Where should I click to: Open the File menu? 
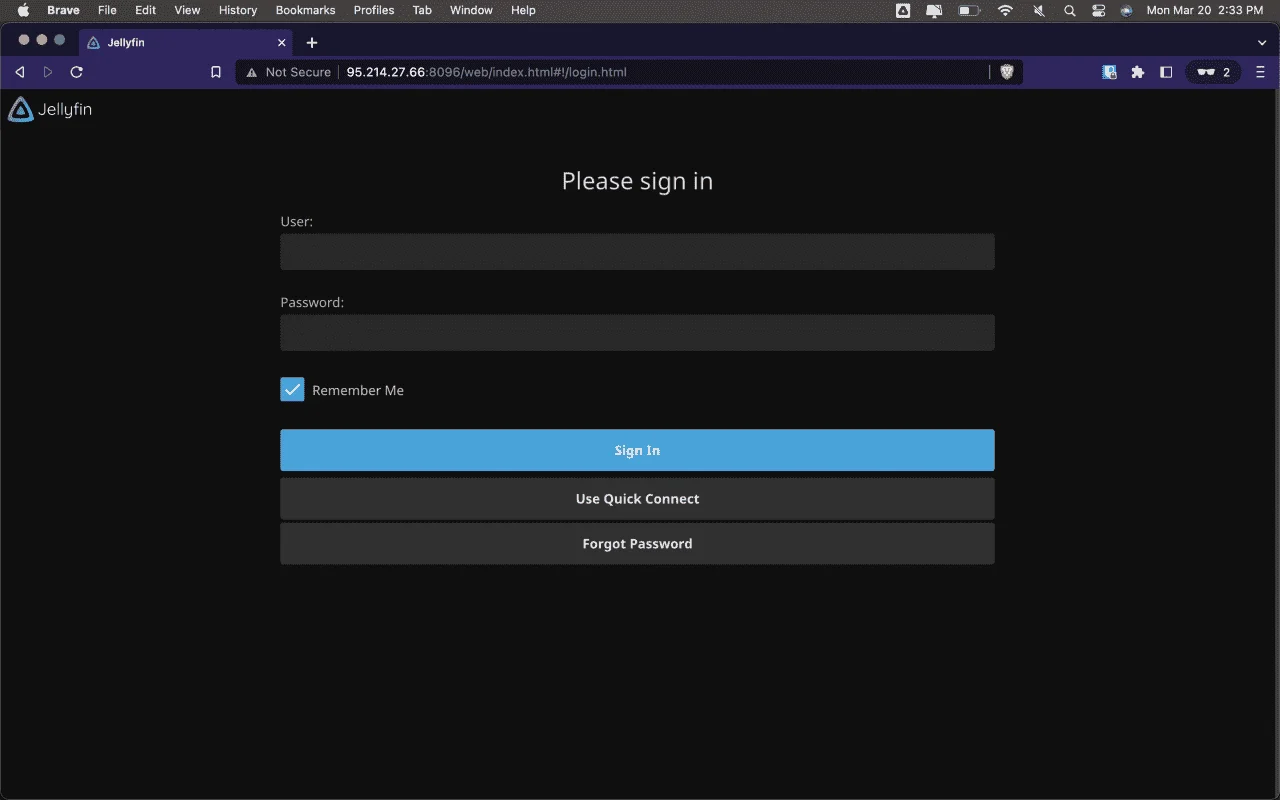click(107, 10)
